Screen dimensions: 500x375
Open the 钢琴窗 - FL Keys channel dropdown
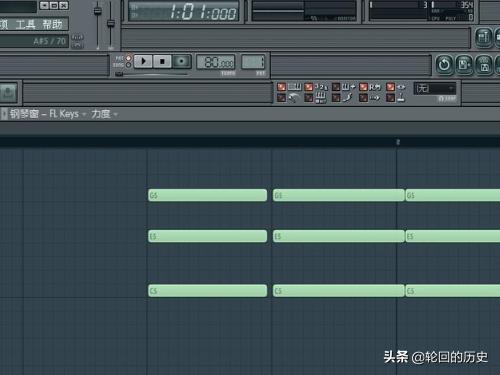coord(48,114)
